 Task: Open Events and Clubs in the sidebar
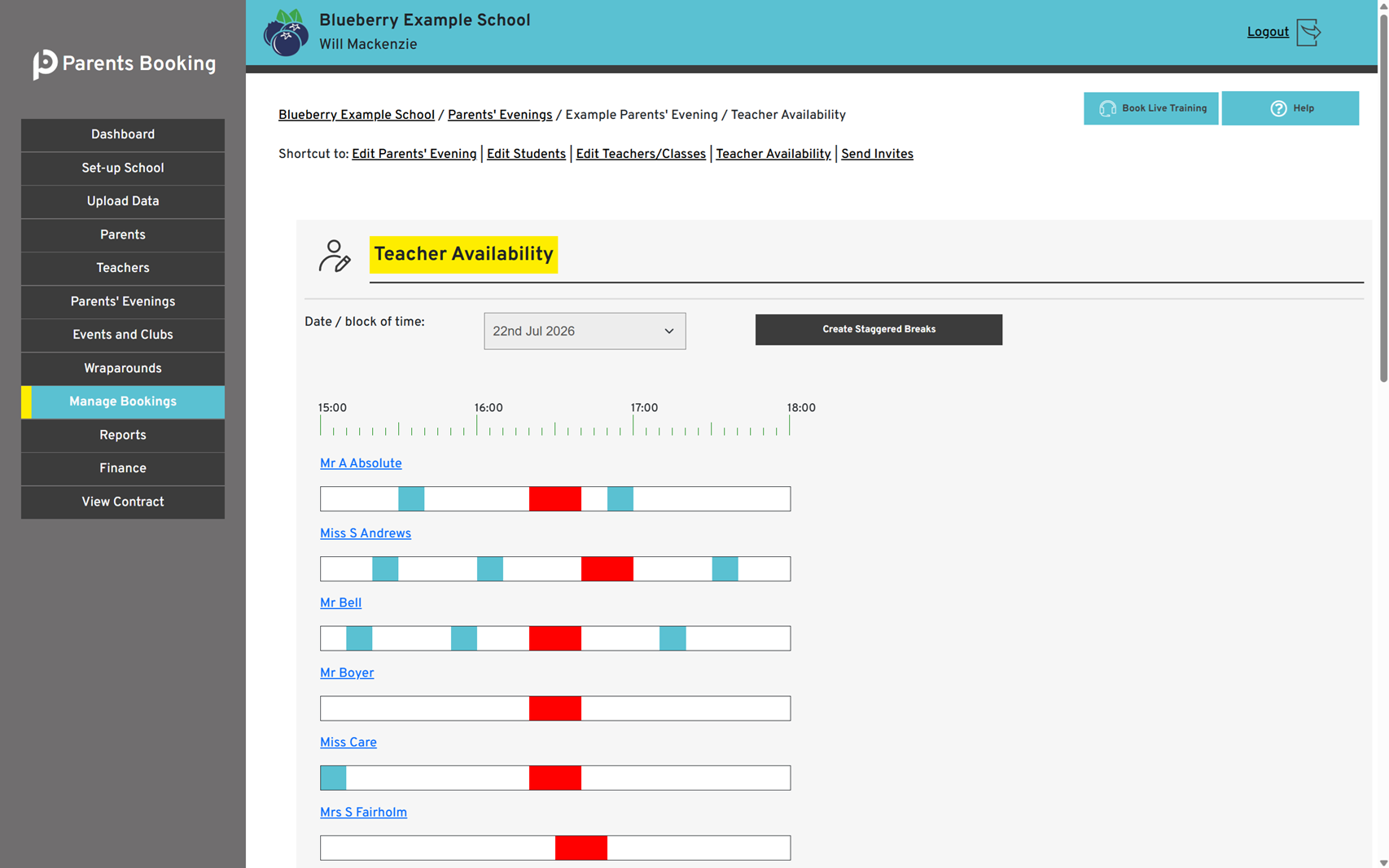pyautogui.click(x=123, y=335)
